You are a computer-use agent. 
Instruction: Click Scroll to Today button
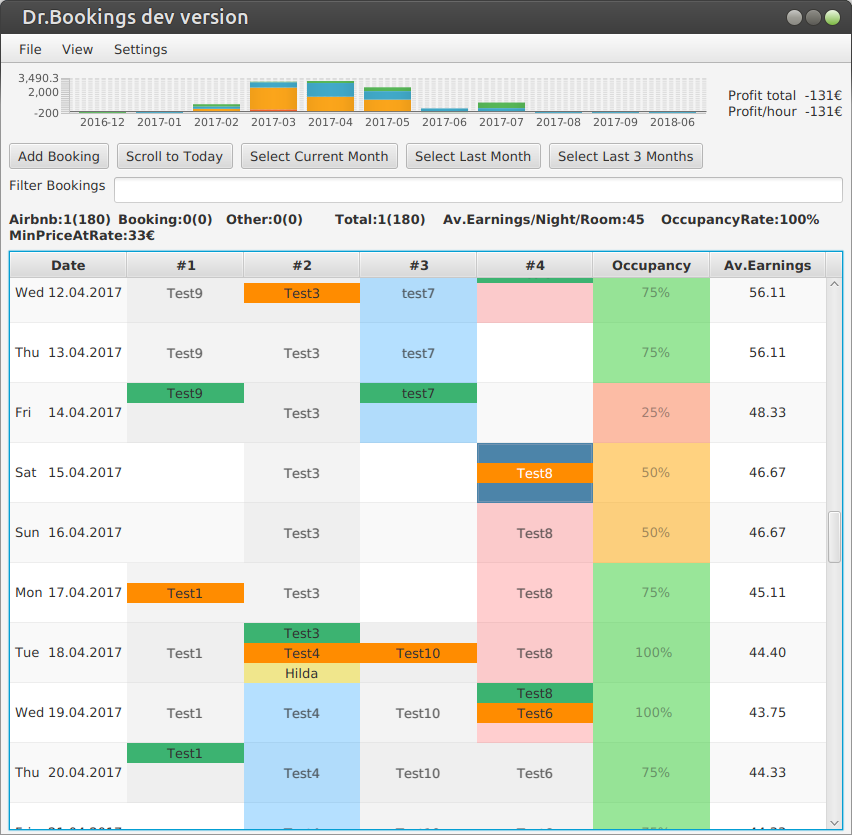point(174,156)
